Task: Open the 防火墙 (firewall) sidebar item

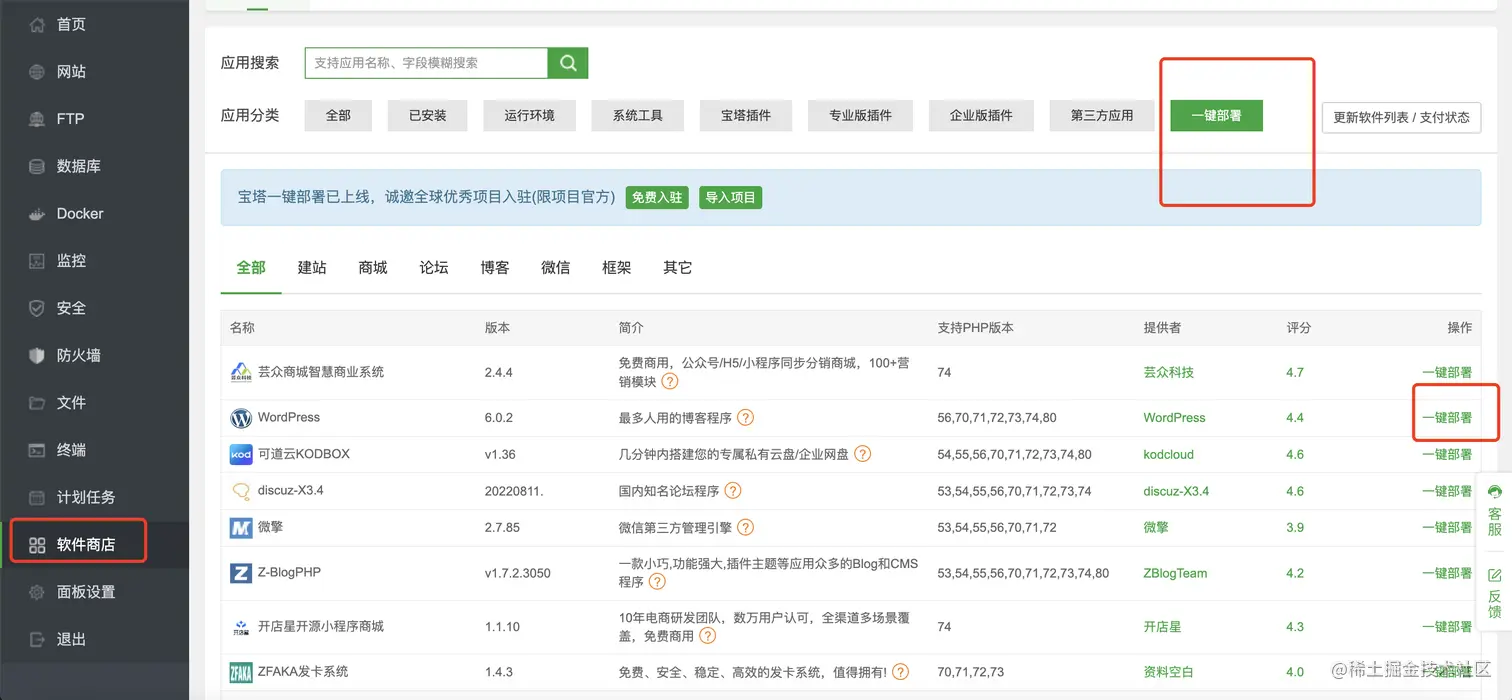Action: point(79,355)
